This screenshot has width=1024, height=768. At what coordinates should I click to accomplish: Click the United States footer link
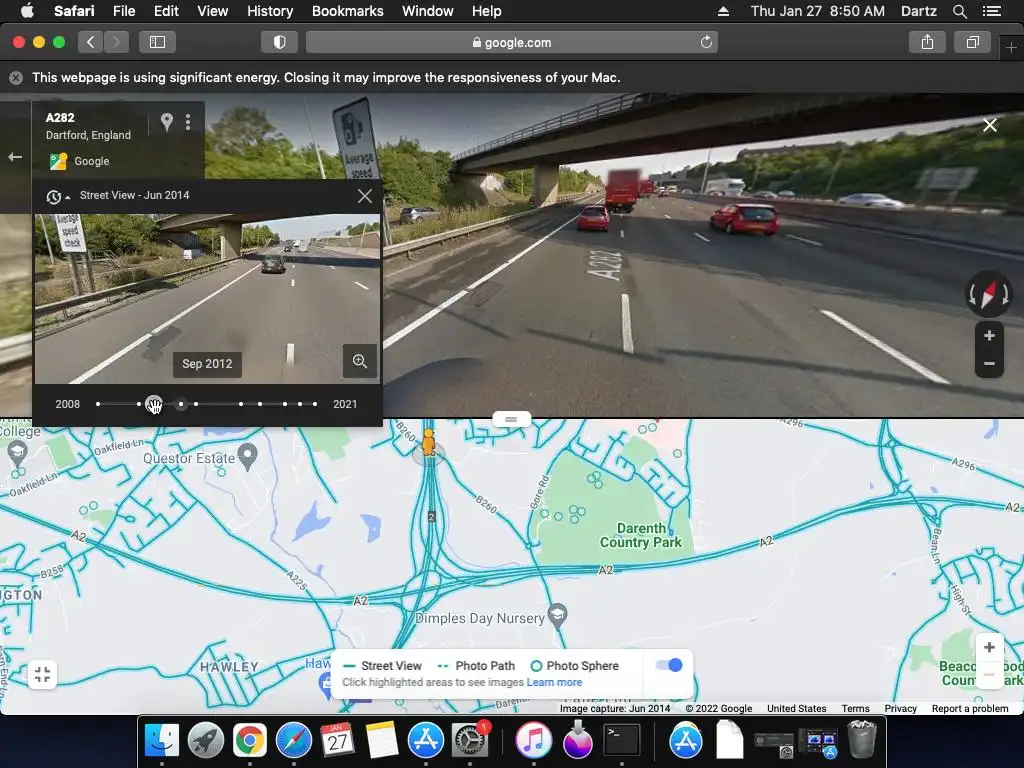pos(796,709)
